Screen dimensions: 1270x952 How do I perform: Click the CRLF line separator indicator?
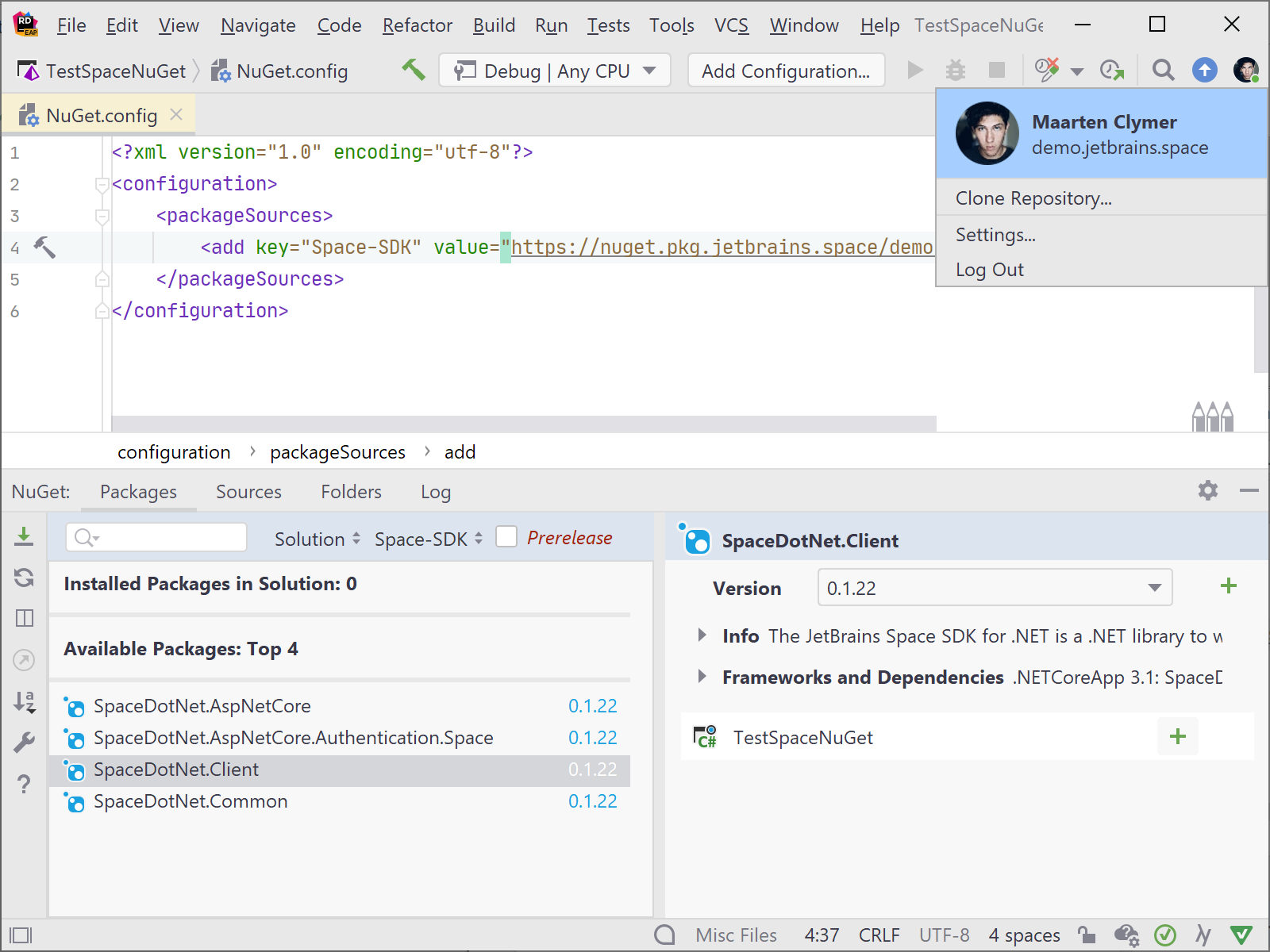point(879,935)
